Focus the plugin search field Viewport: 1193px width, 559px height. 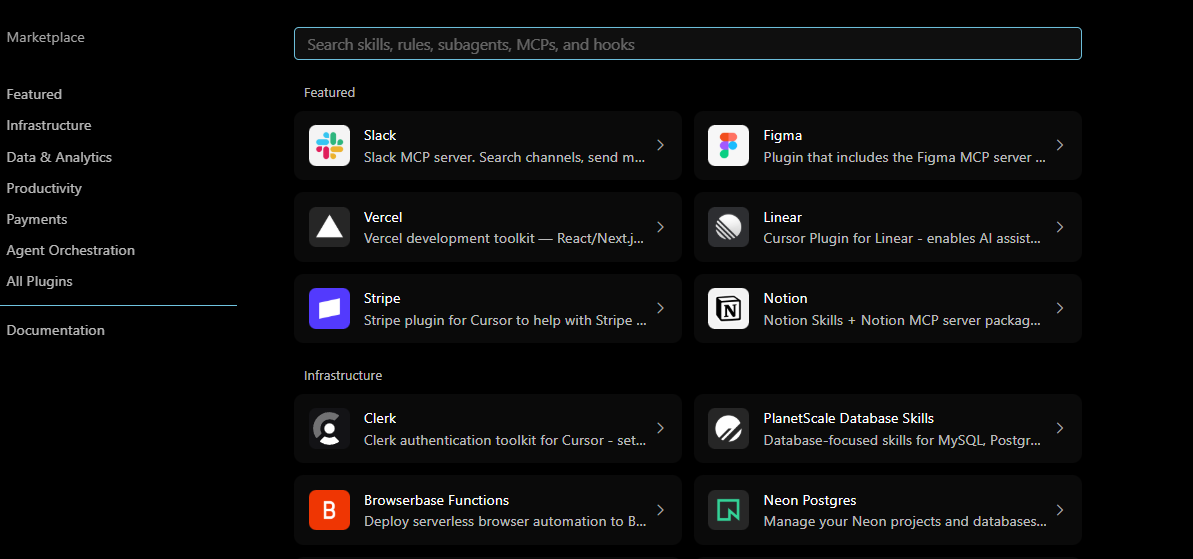click(688, 44)
